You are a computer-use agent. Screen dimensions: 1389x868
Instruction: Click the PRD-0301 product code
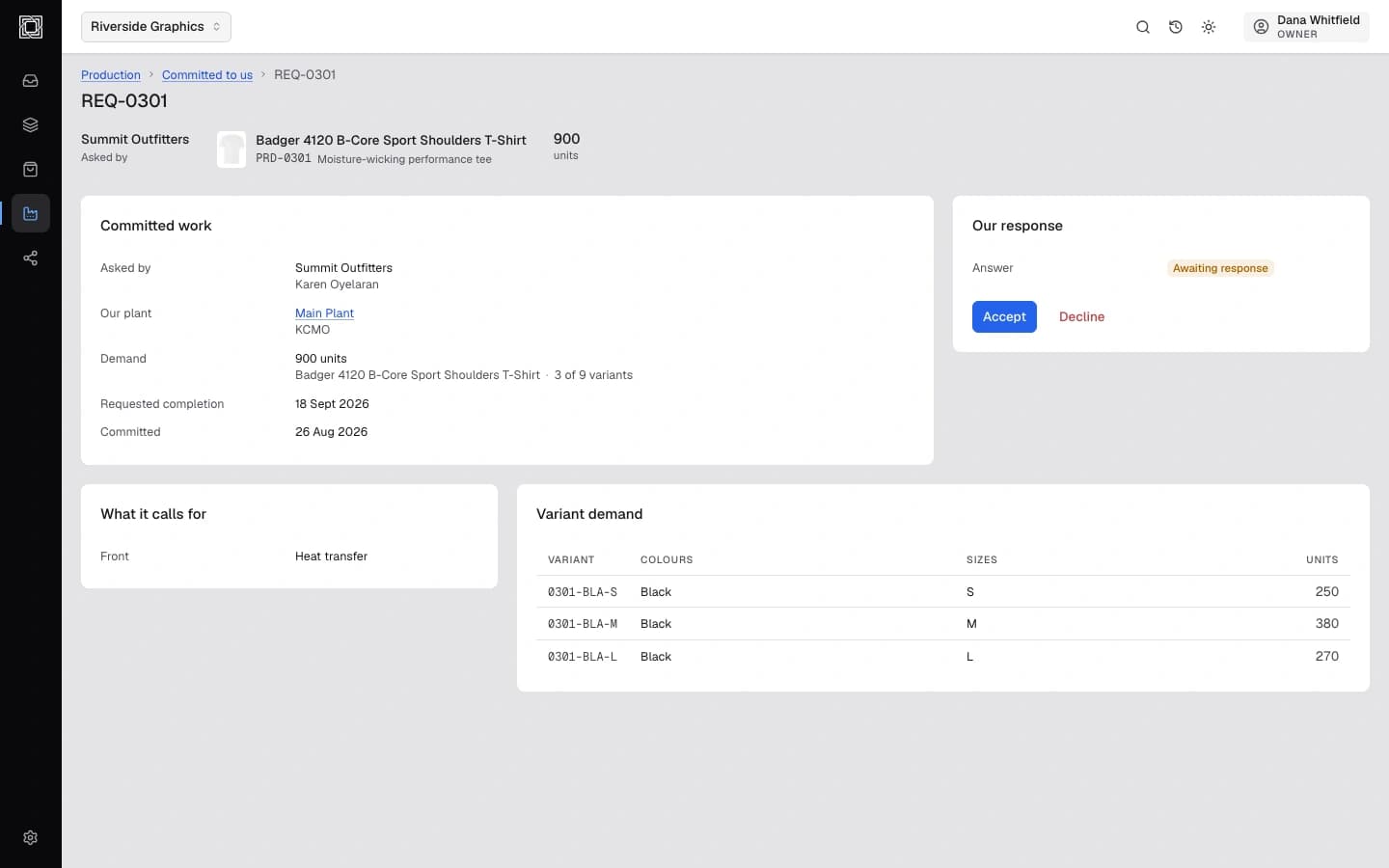pos(284,158)
